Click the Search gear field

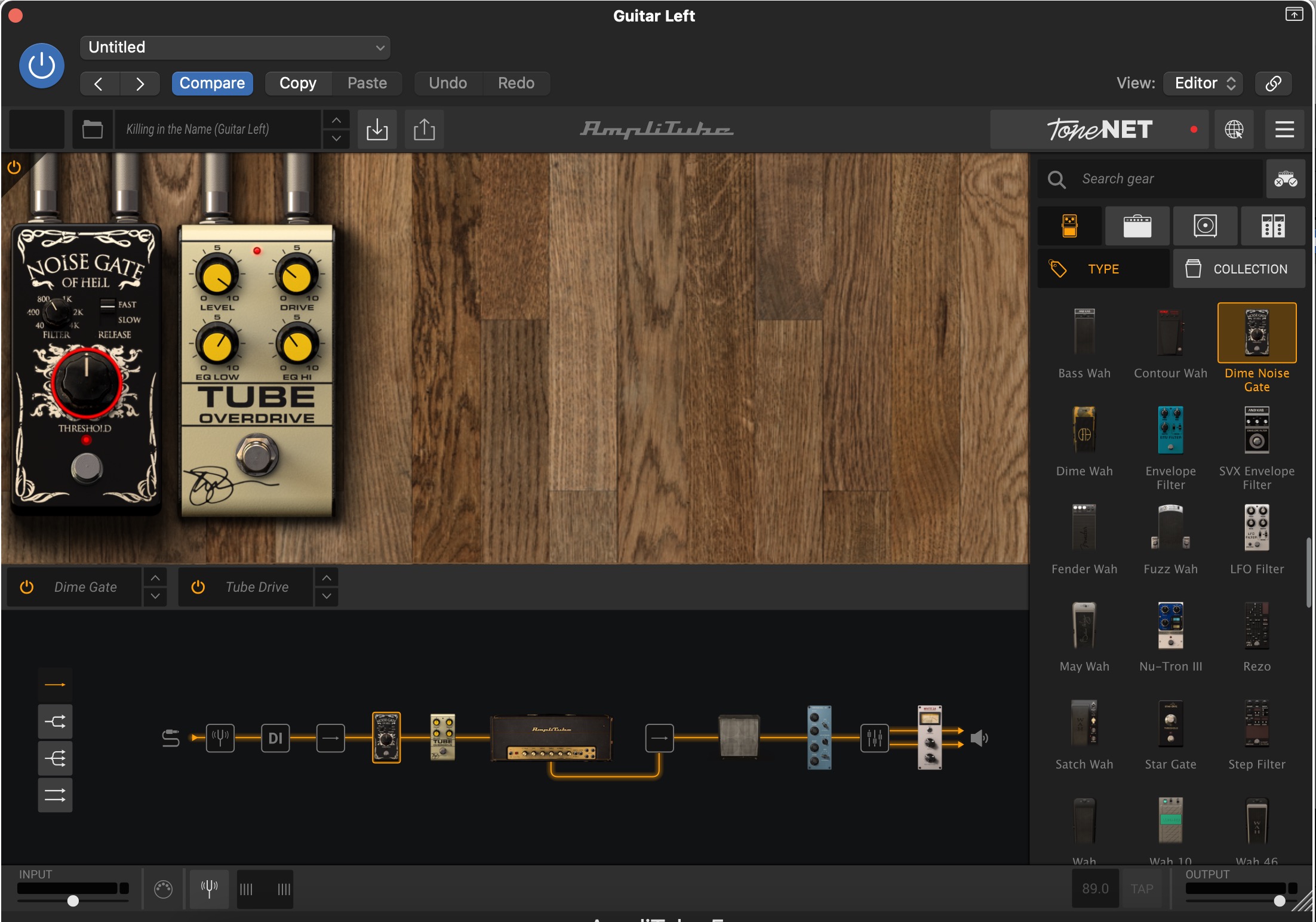point(1151,179)
